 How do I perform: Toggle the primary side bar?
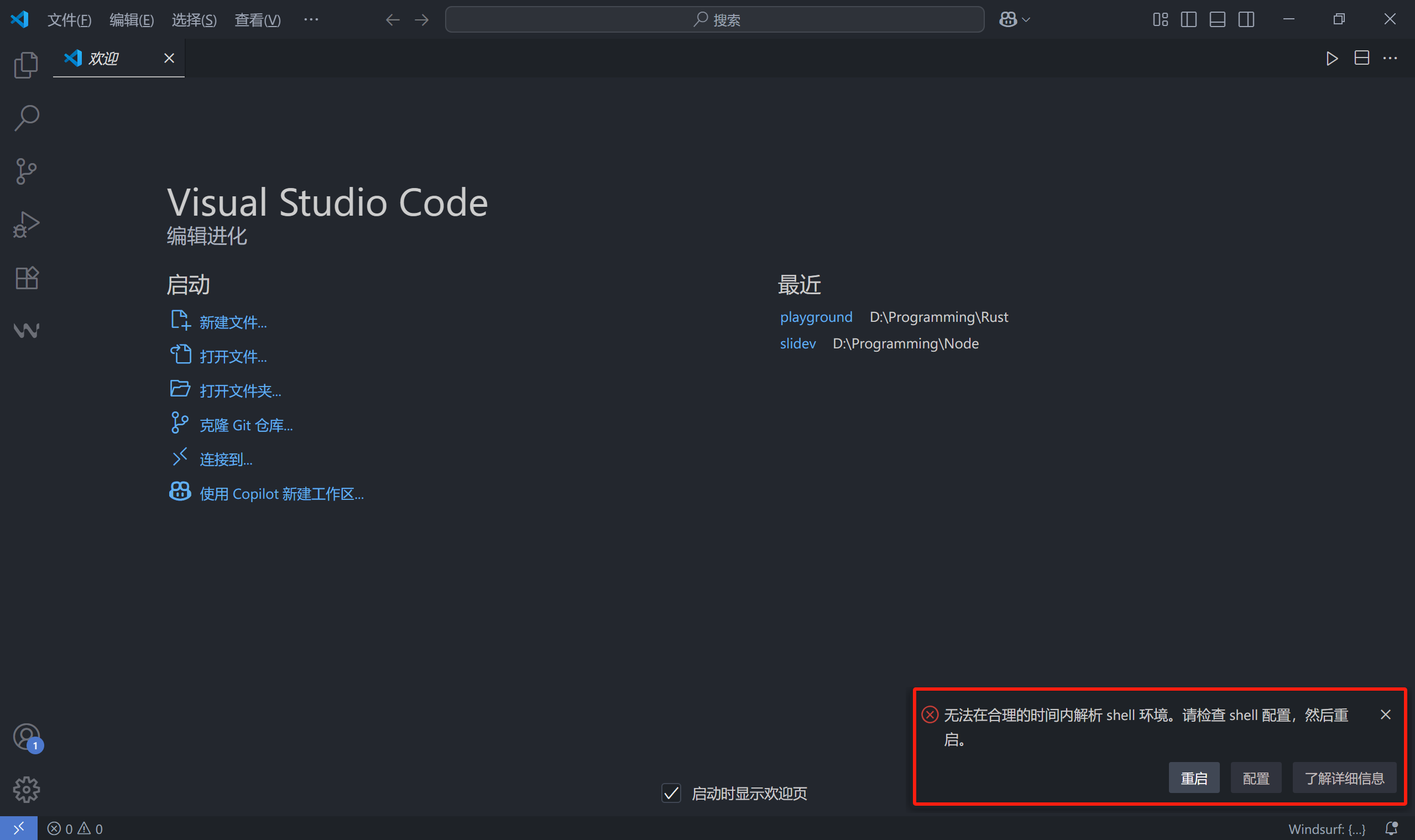point(1189,20)
